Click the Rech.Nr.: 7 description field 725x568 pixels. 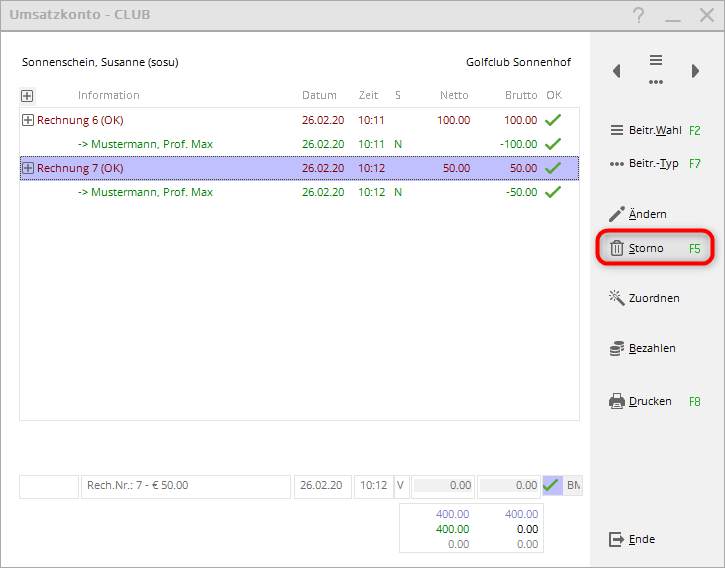coord(185,485)
